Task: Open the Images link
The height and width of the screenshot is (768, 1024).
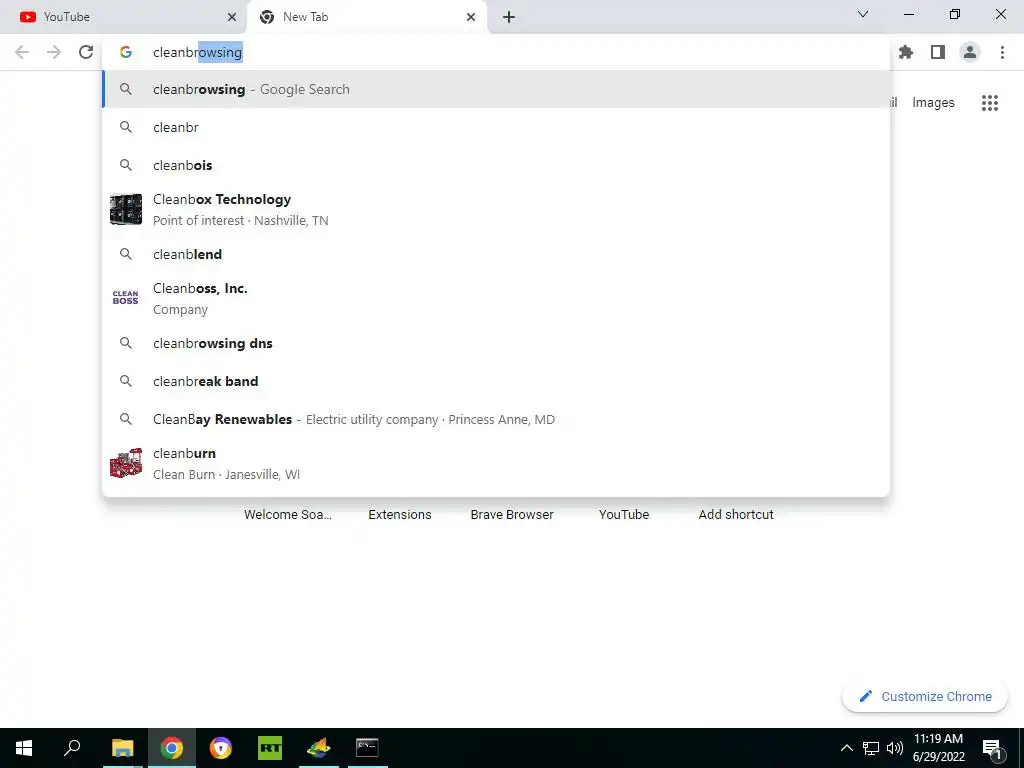Action: pos(933,103)
